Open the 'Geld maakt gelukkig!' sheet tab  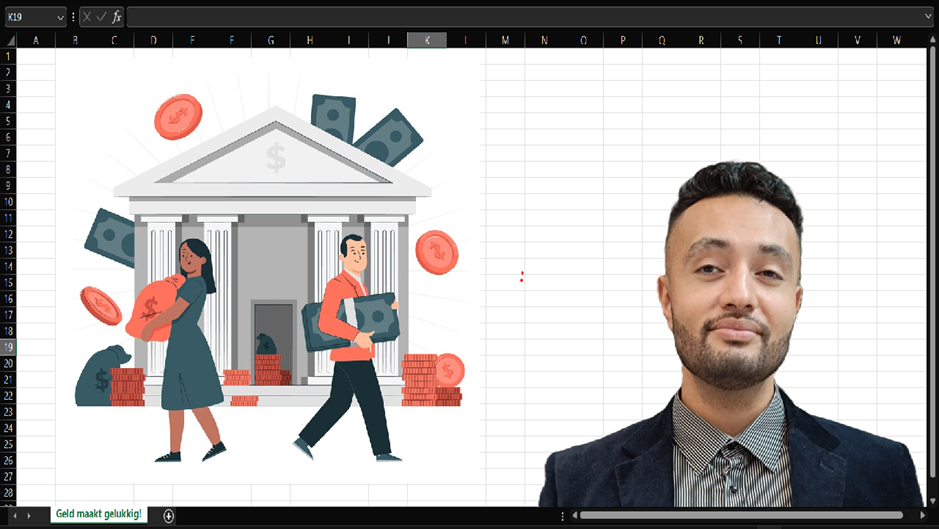tap(99, 514)
